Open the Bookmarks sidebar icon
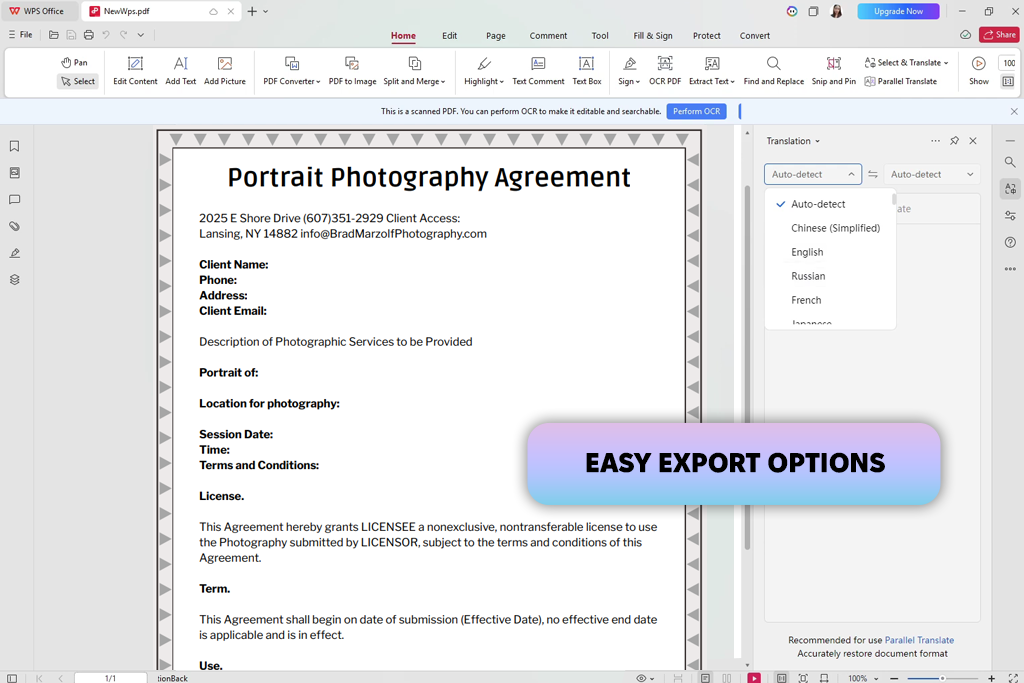 click(x=14, y=146)
